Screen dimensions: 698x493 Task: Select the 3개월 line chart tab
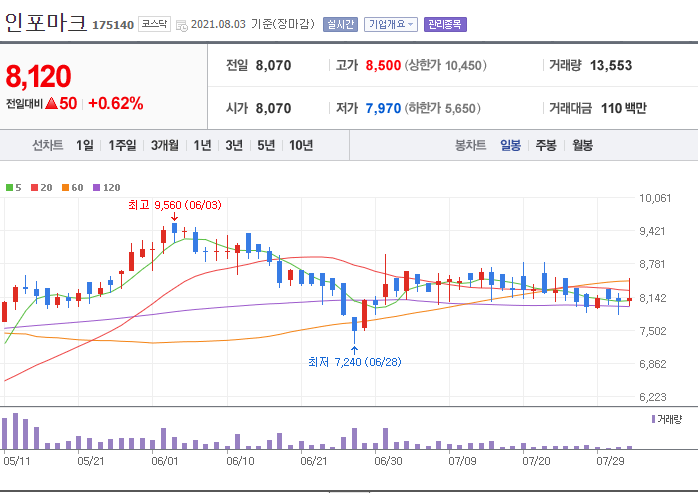coord(165,145)
